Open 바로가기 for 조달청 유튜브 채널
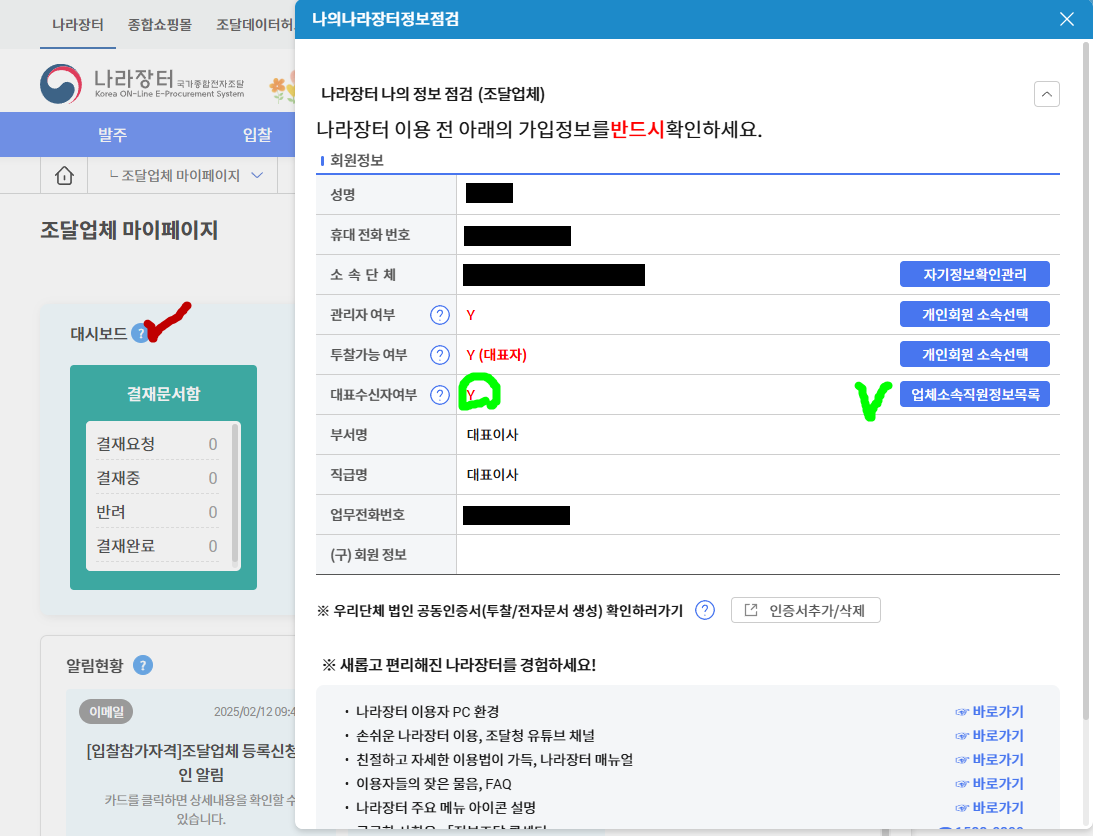This screenshot has height=836, width=1093. pos(989,736)
